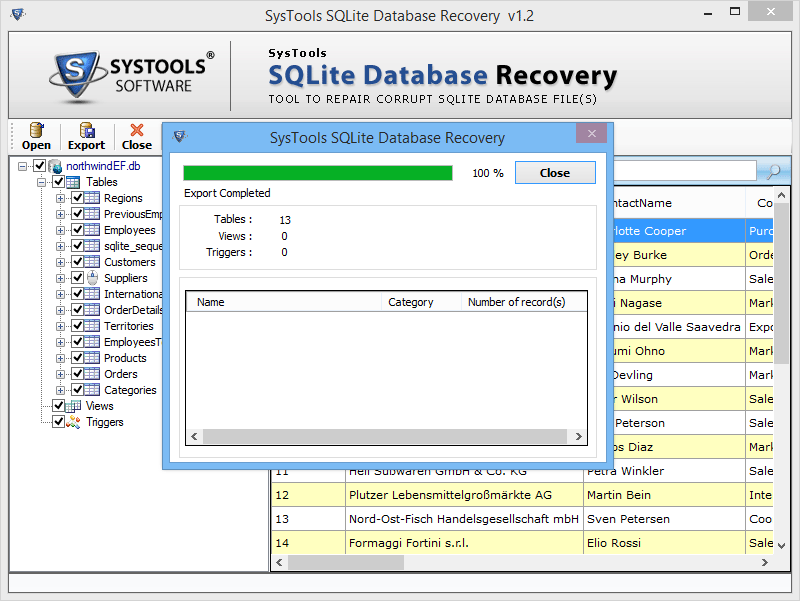Screen dimensions: 800x601
Task: Uncheck the Regions checkbox
Action: point(77,197)
